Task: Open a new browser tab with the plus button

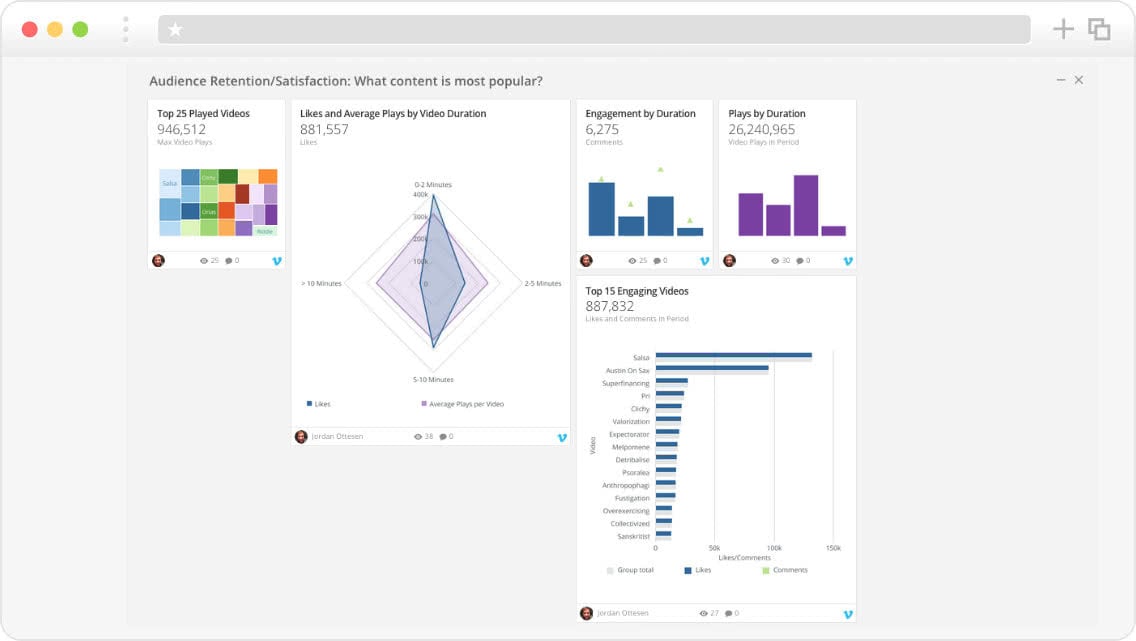Action: [x=1064, y=29]
